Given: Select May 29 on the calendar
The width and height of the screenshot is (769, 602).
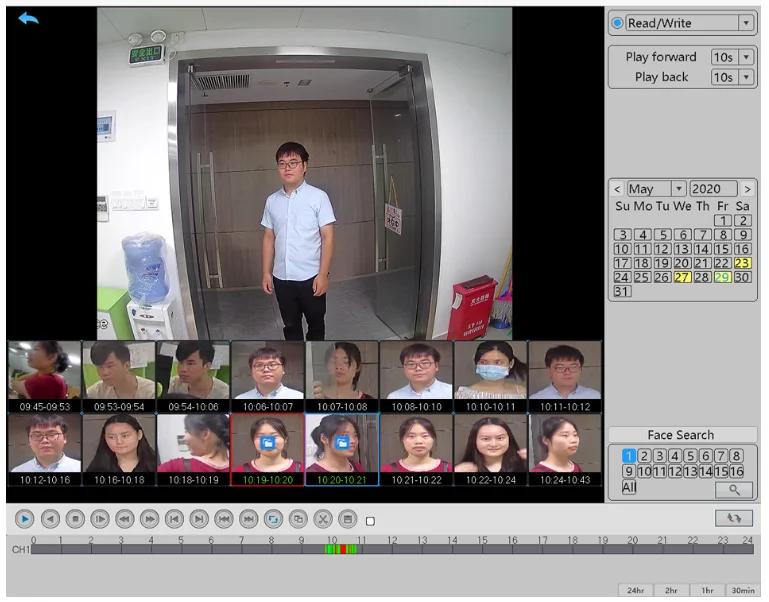Looking at the screenshot, I should pos(722,277).
